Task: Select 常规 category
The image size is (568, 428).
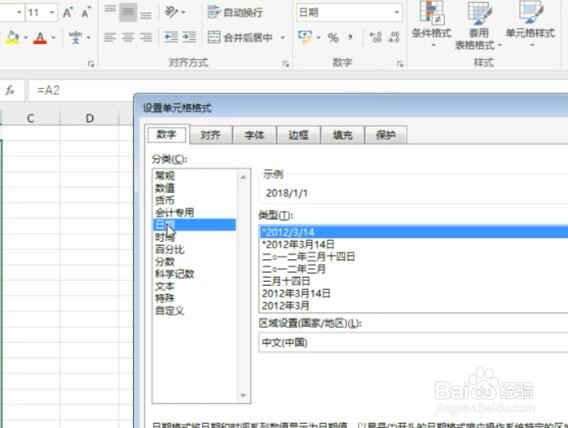Action: coord(165,176)
